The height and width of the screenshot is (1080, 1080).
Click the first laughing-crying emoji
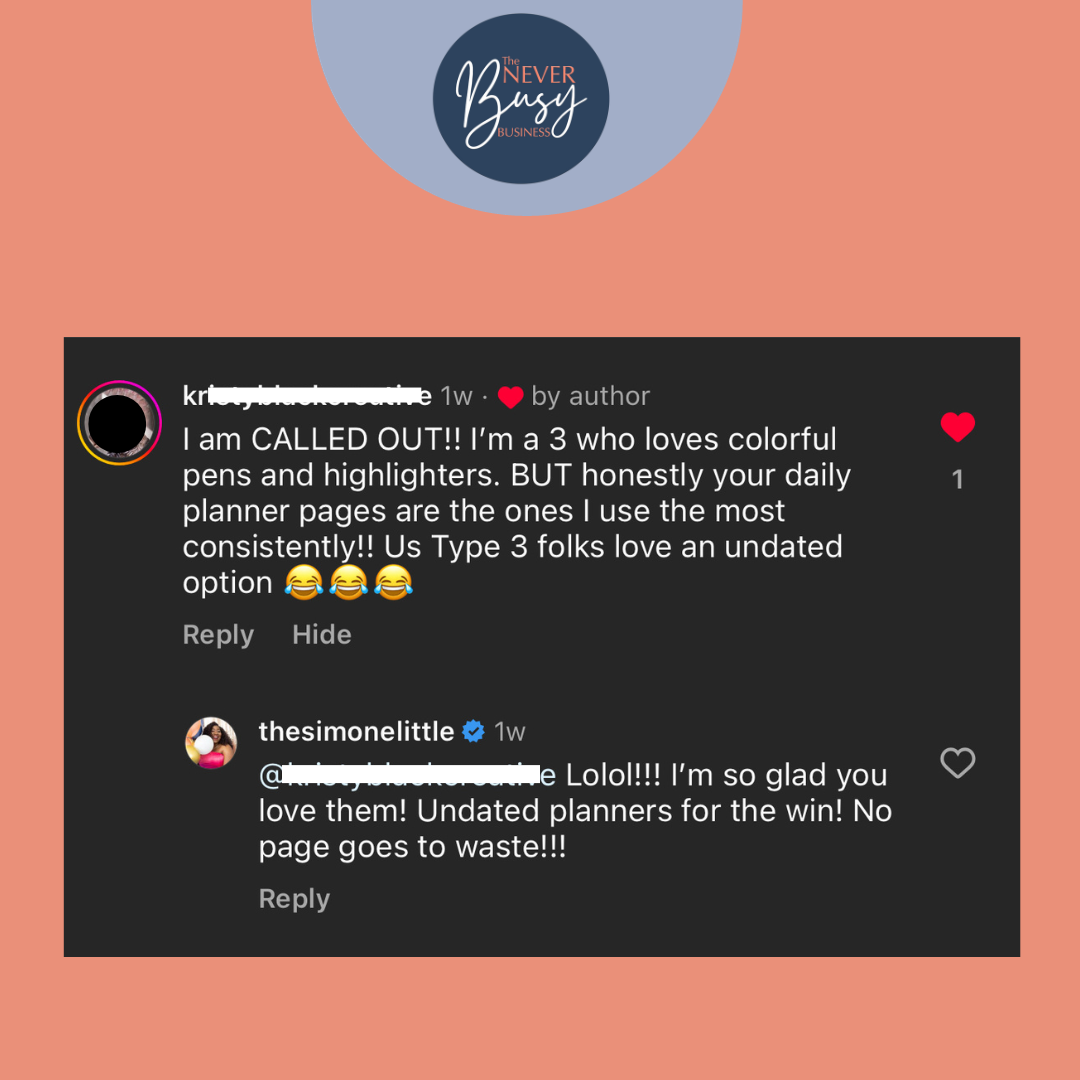click(304, 582)
